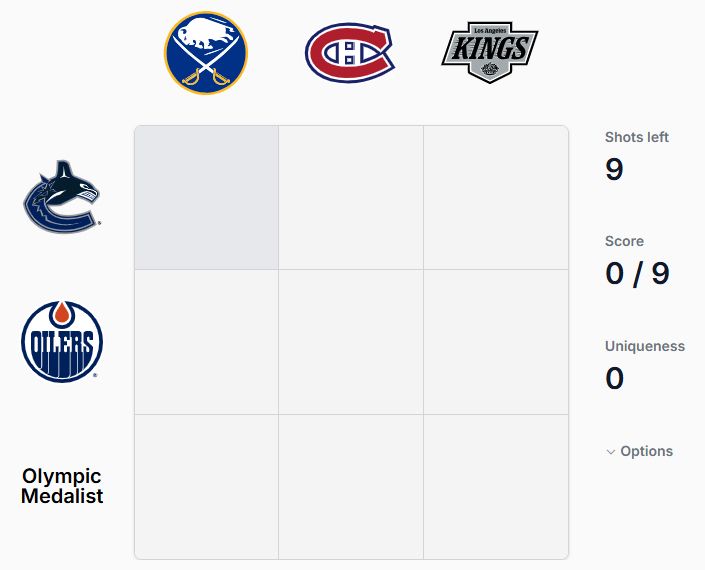Select the Olympic Medalist and Canadiens cell
The image size is (705, 570).
pos(351,487)
